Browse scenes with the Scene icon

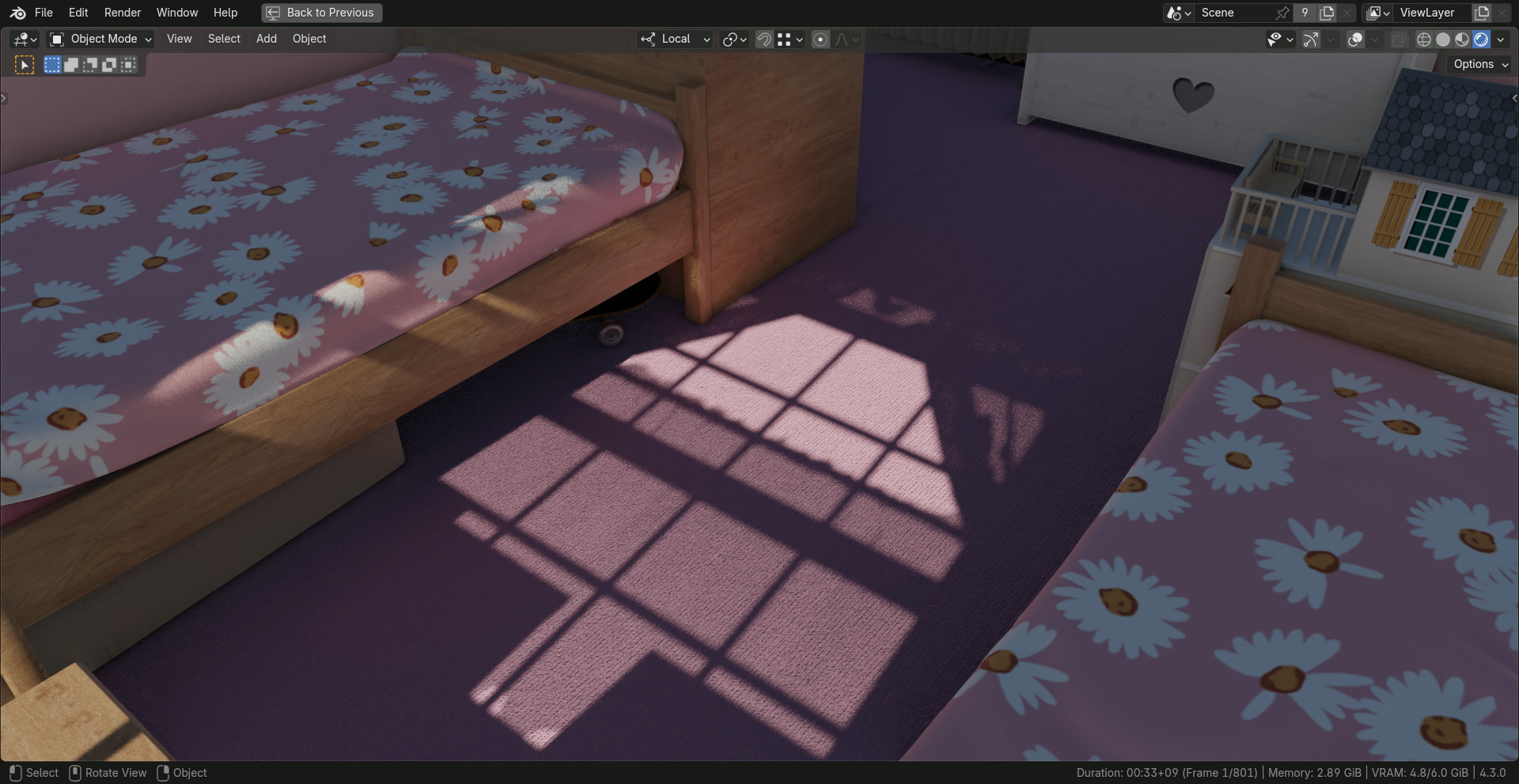(x=1178, y=13)
